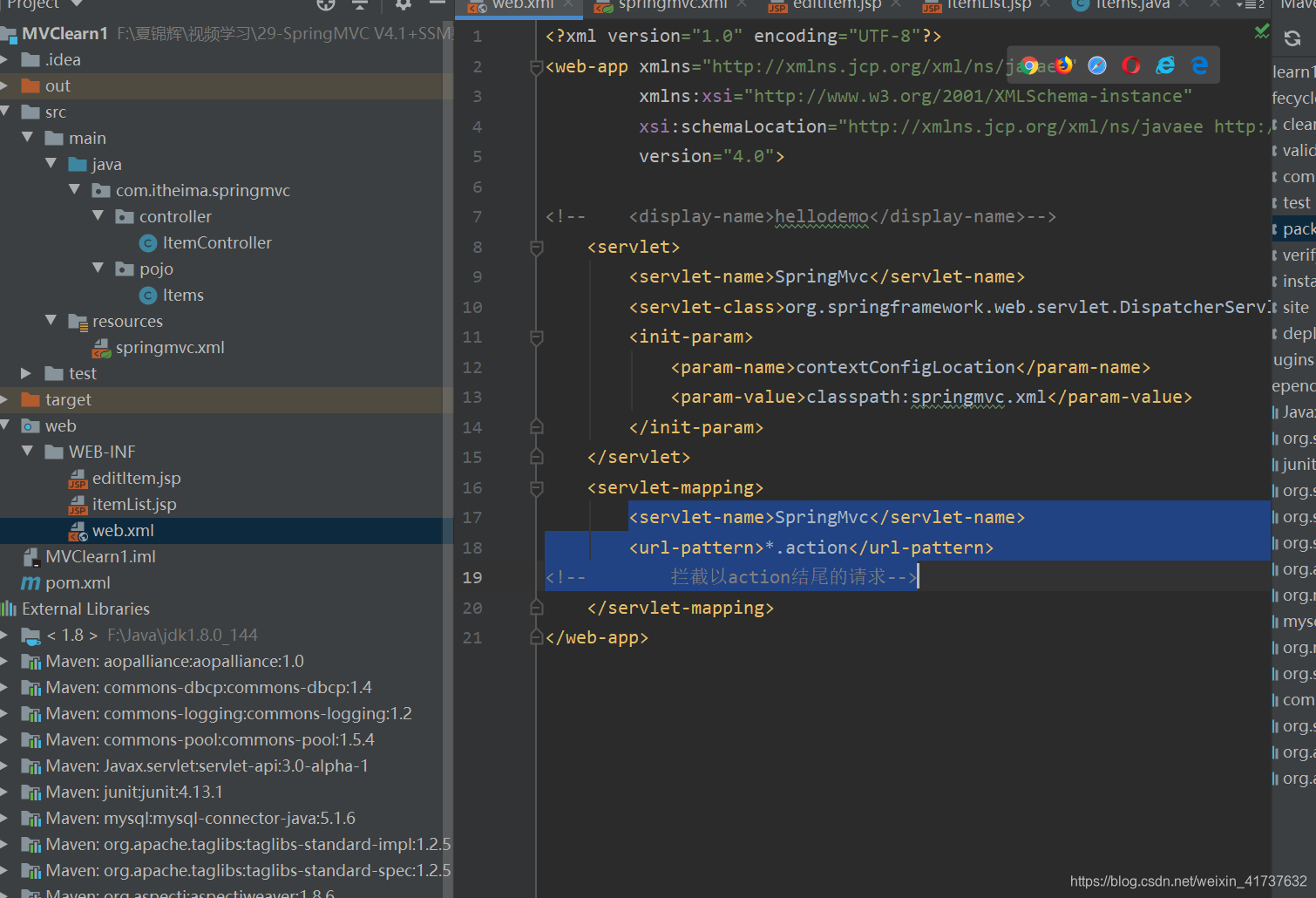
Task: Click collapse all icon in Project header
Action: pos(360,4)
